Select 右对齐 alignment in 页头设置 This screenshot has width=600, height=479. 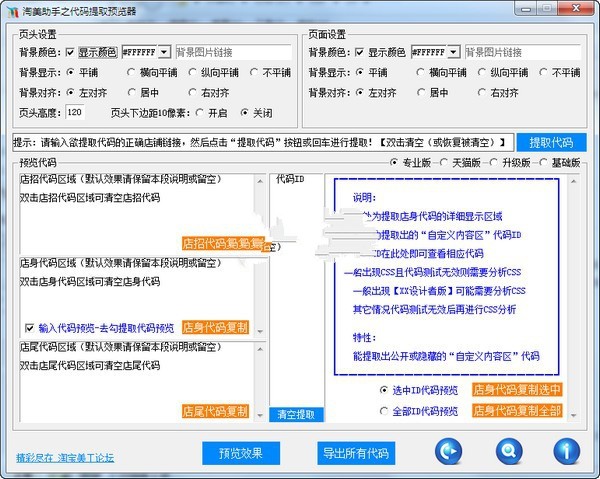coord(192,93)
